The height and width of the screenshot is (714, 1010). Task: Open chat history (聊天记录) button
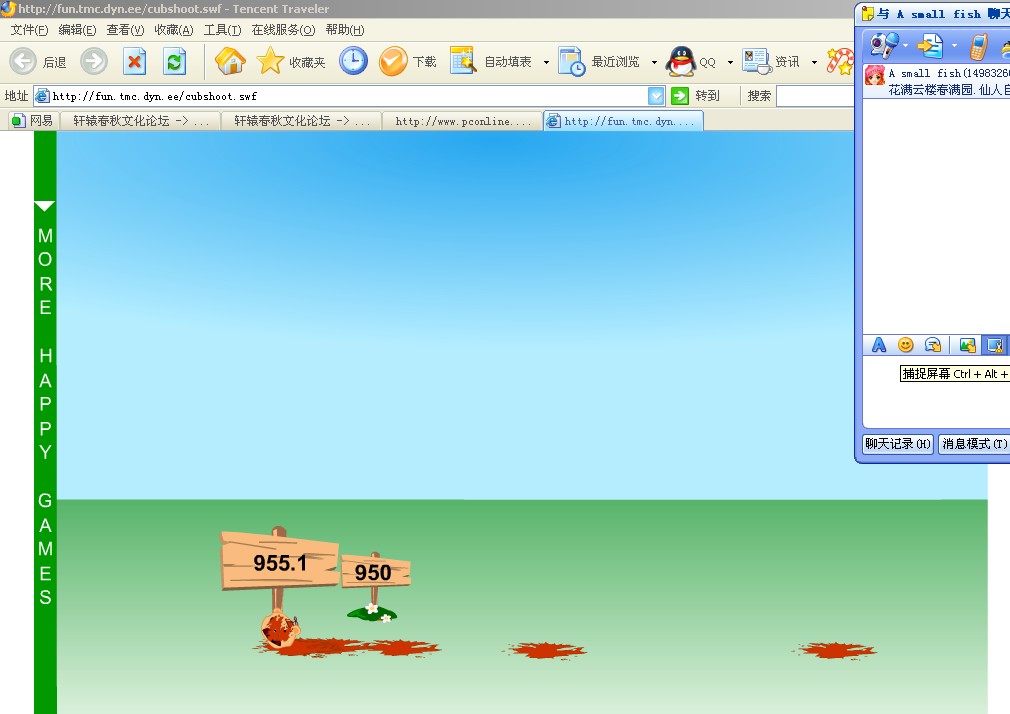(897, 444)
